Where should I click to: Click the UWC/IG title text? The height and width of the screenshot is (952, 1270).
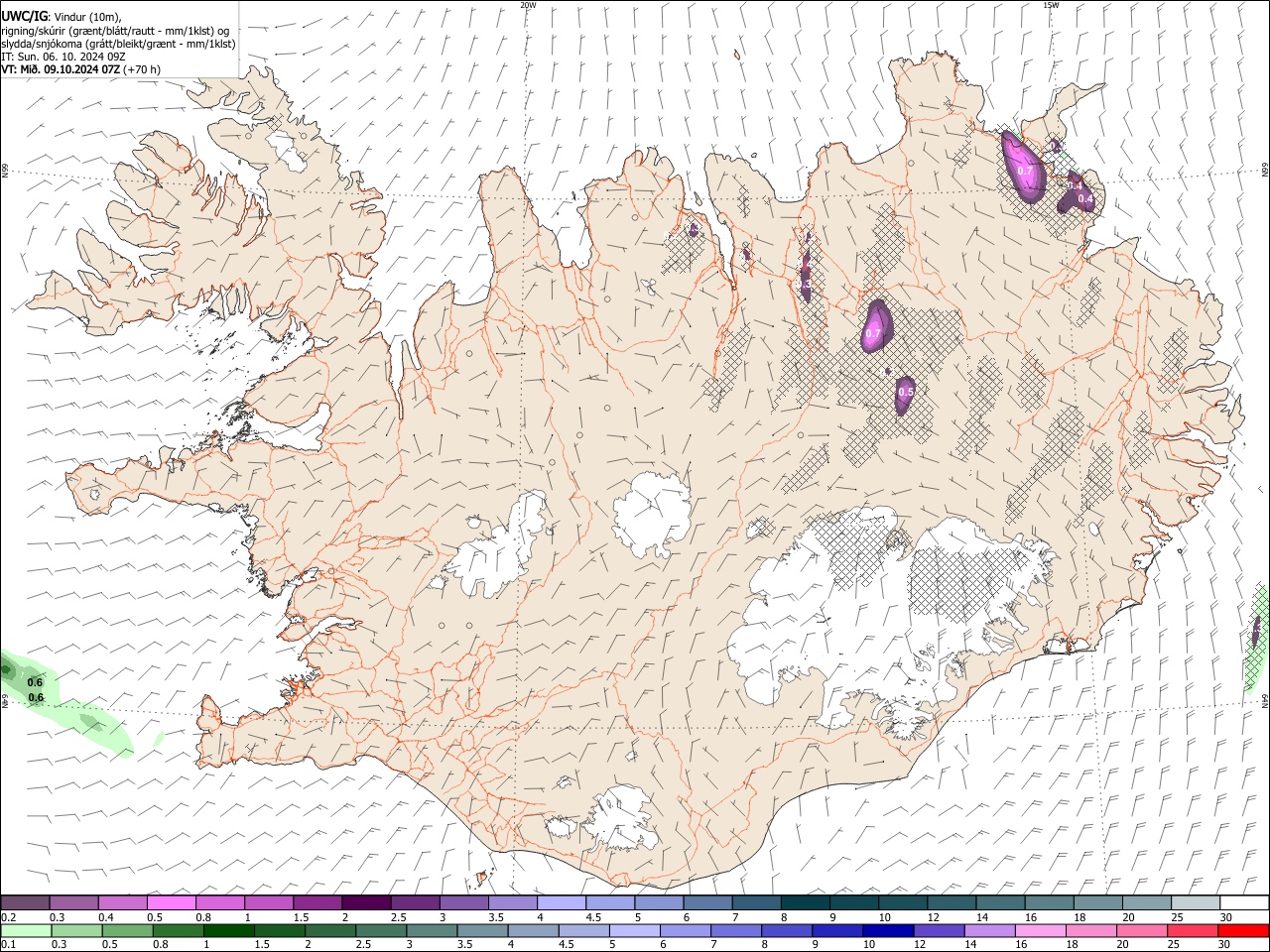point(23,17)
